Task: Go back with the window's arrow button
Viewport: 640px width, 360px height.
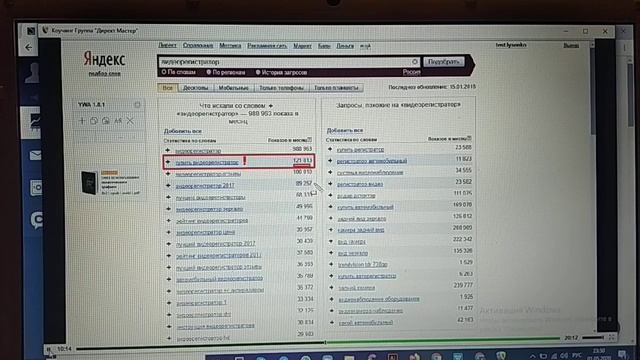Action: [x=29, y=47]
